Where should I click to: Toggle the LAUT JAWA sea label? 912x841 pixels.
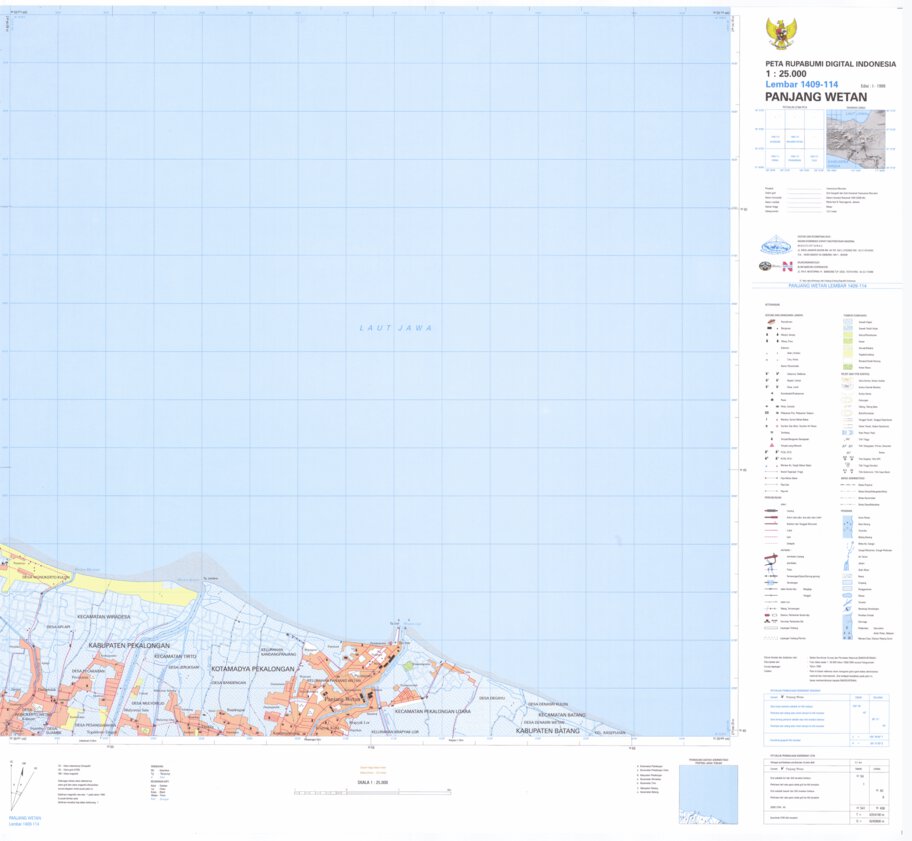click(395, 325)
